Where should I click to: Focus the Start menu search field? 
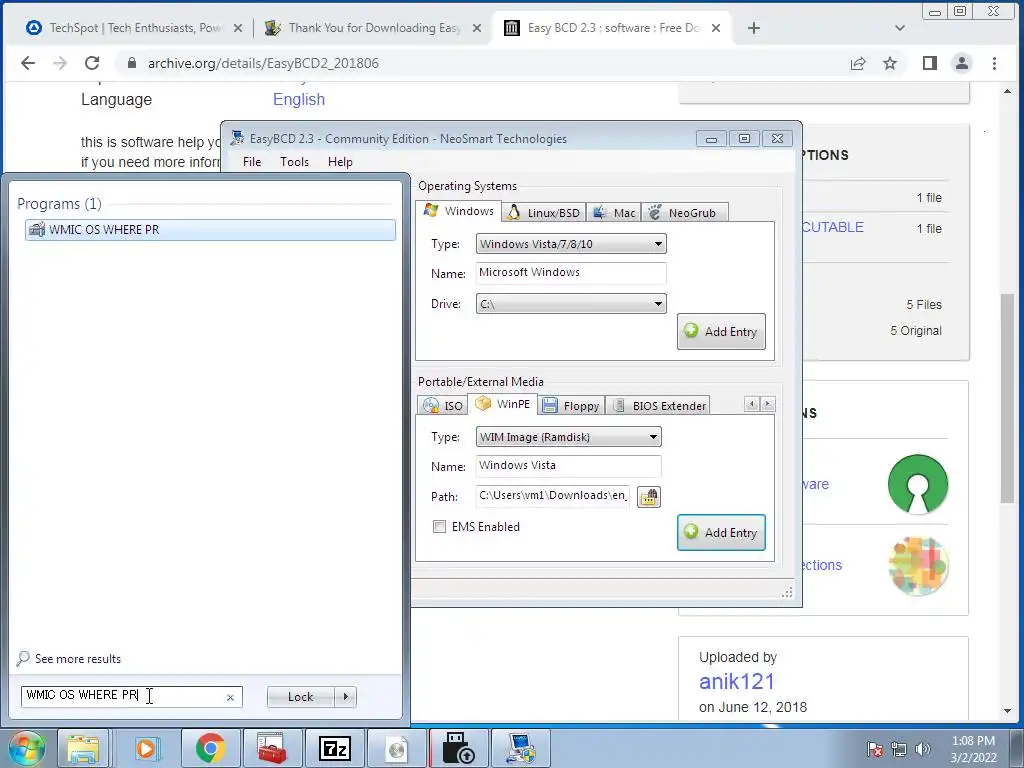tap(124, 696)
